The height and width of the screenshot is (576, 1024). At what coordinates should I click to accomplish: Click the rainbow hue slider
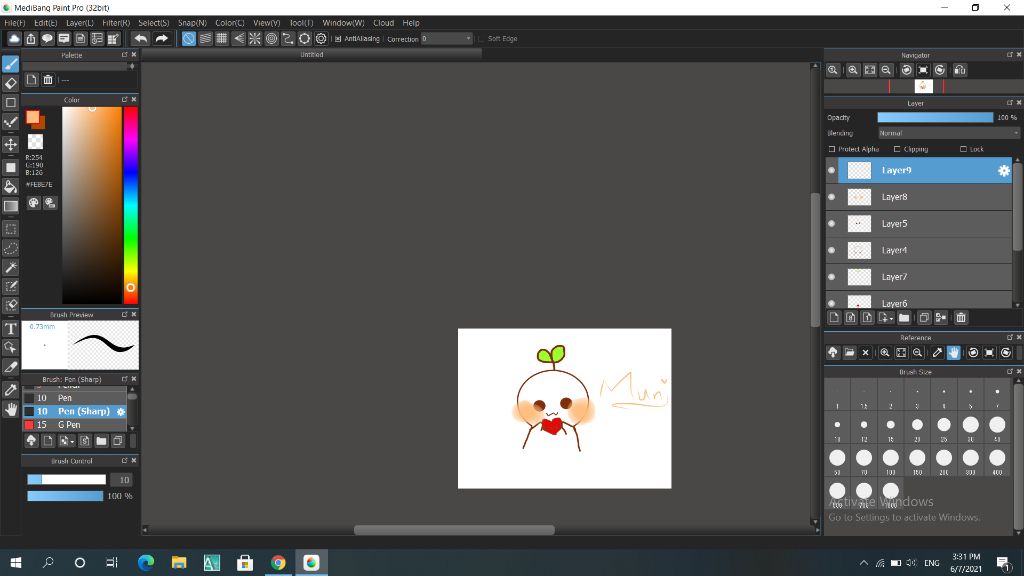(x=131, y=205)
